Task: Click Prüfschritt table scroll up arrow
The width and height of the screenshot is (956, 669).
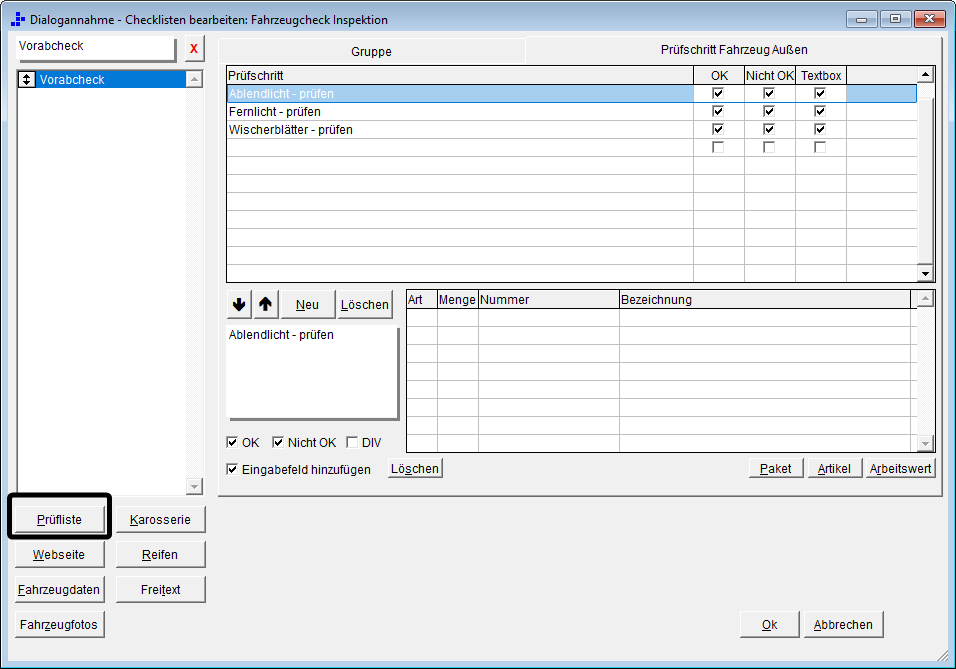Action: pos(926,74)
